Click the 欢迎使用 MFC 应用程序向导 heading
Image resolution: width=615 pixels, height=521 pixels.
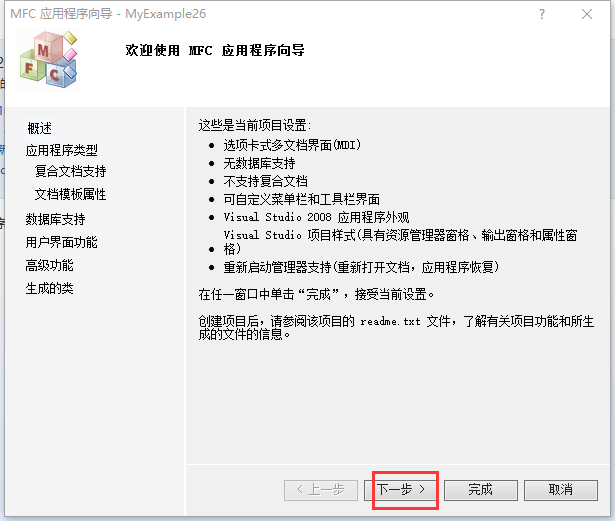(x=215, y=51)
